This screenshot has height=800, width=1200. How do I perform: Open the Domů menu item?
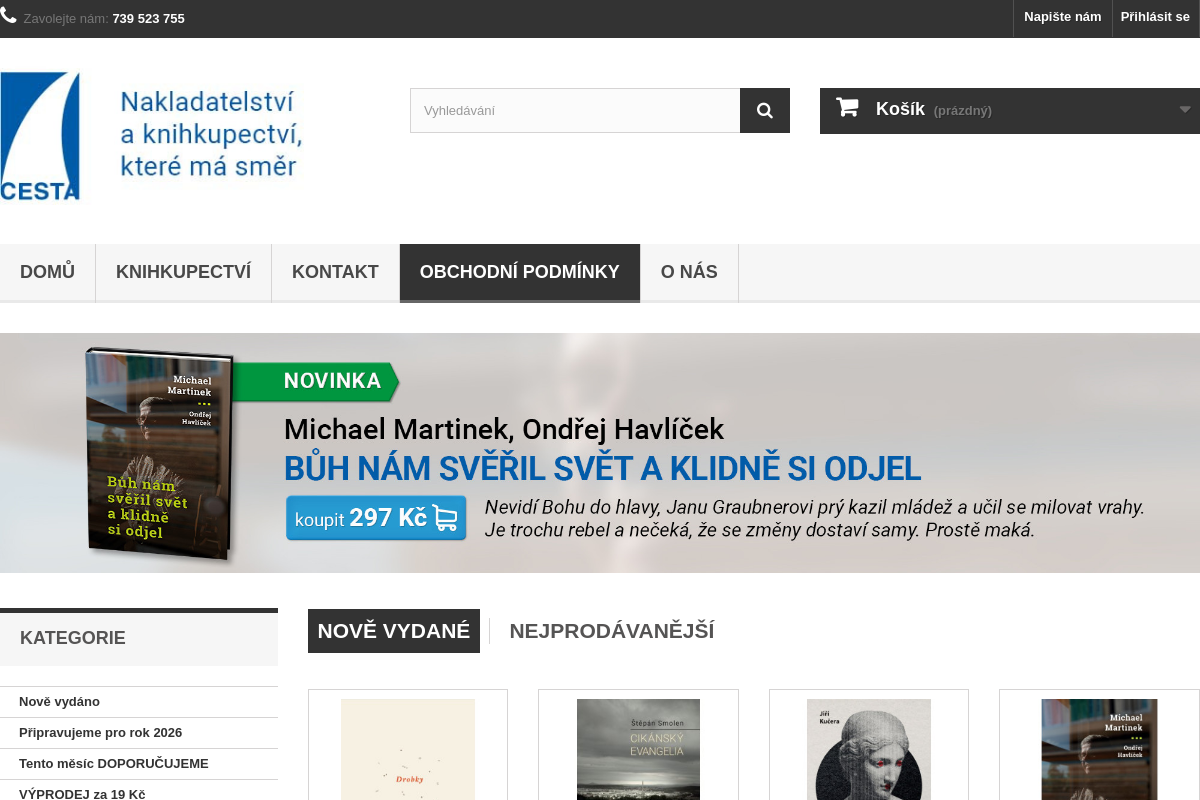tap(47, 272)
